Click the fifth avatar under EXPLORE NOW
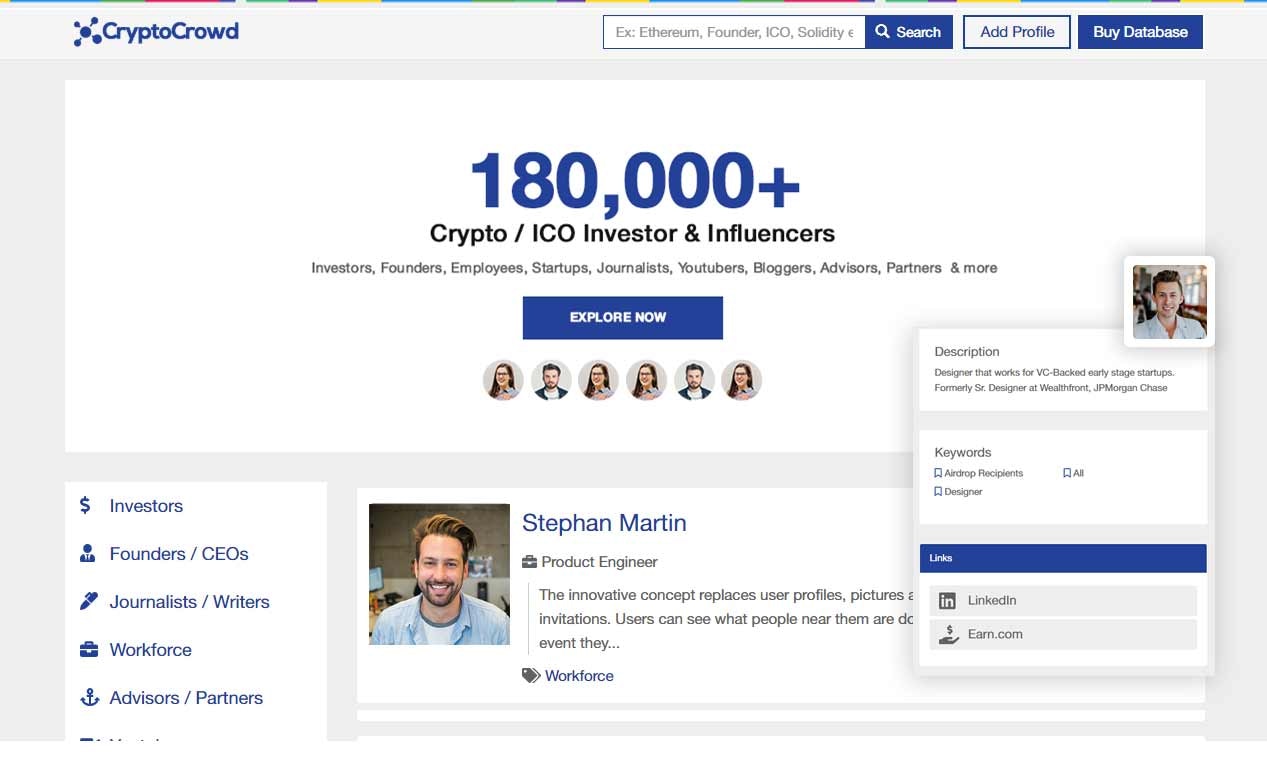Image resolution: width=1267 pixels, height=760 pixels. pos(694,381)
